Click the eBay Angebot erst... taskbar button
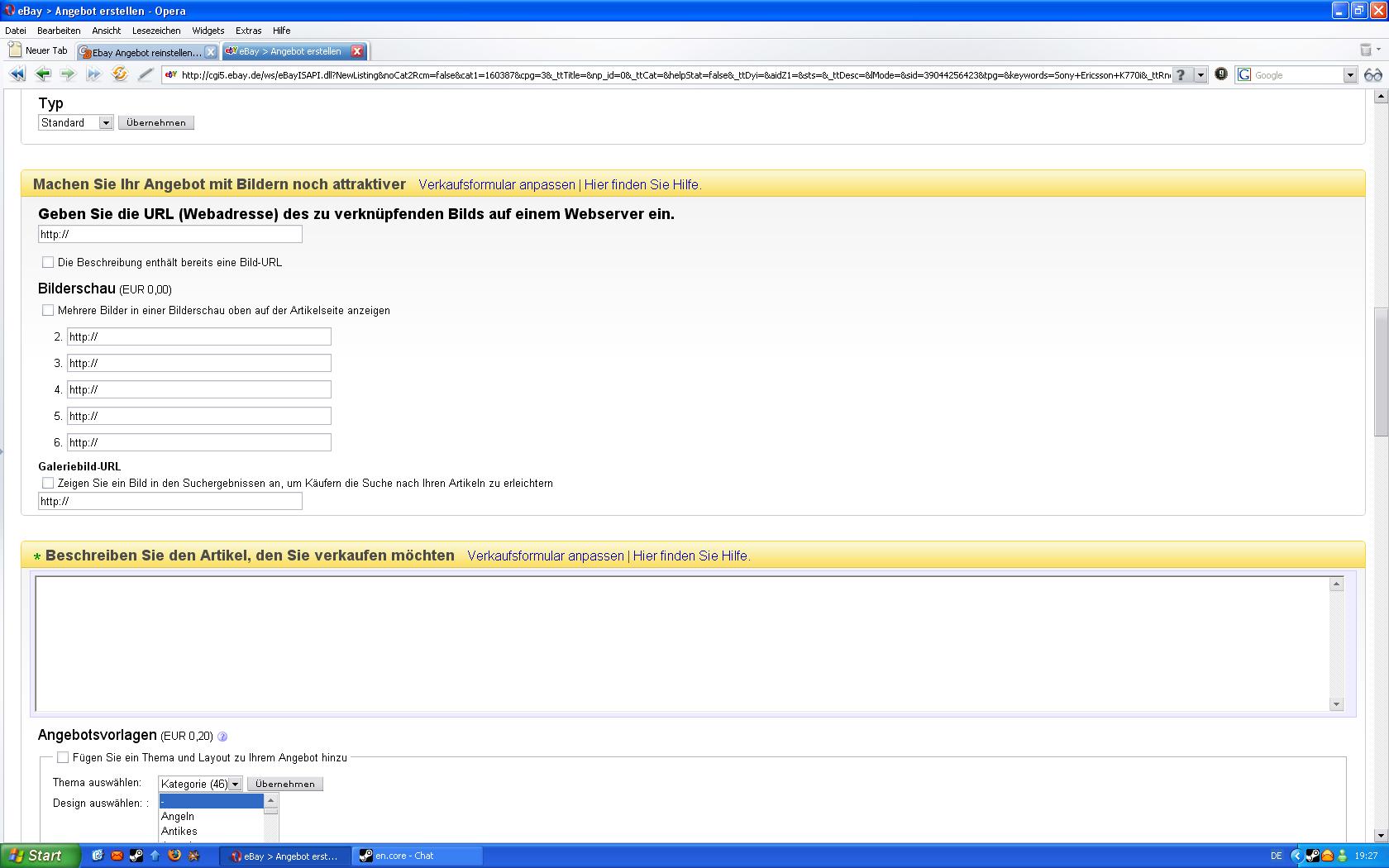 (285, 856)
